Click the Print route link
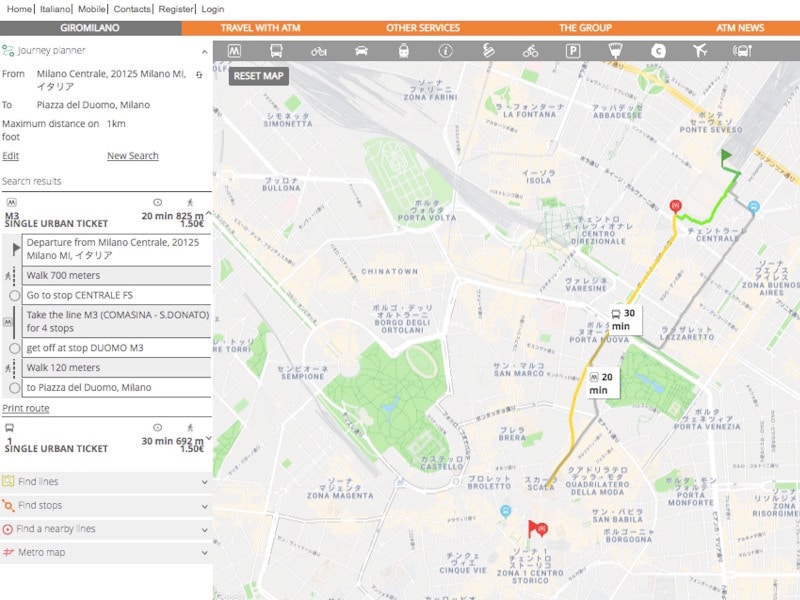This screenshot has height=600, width=800. 25,409
